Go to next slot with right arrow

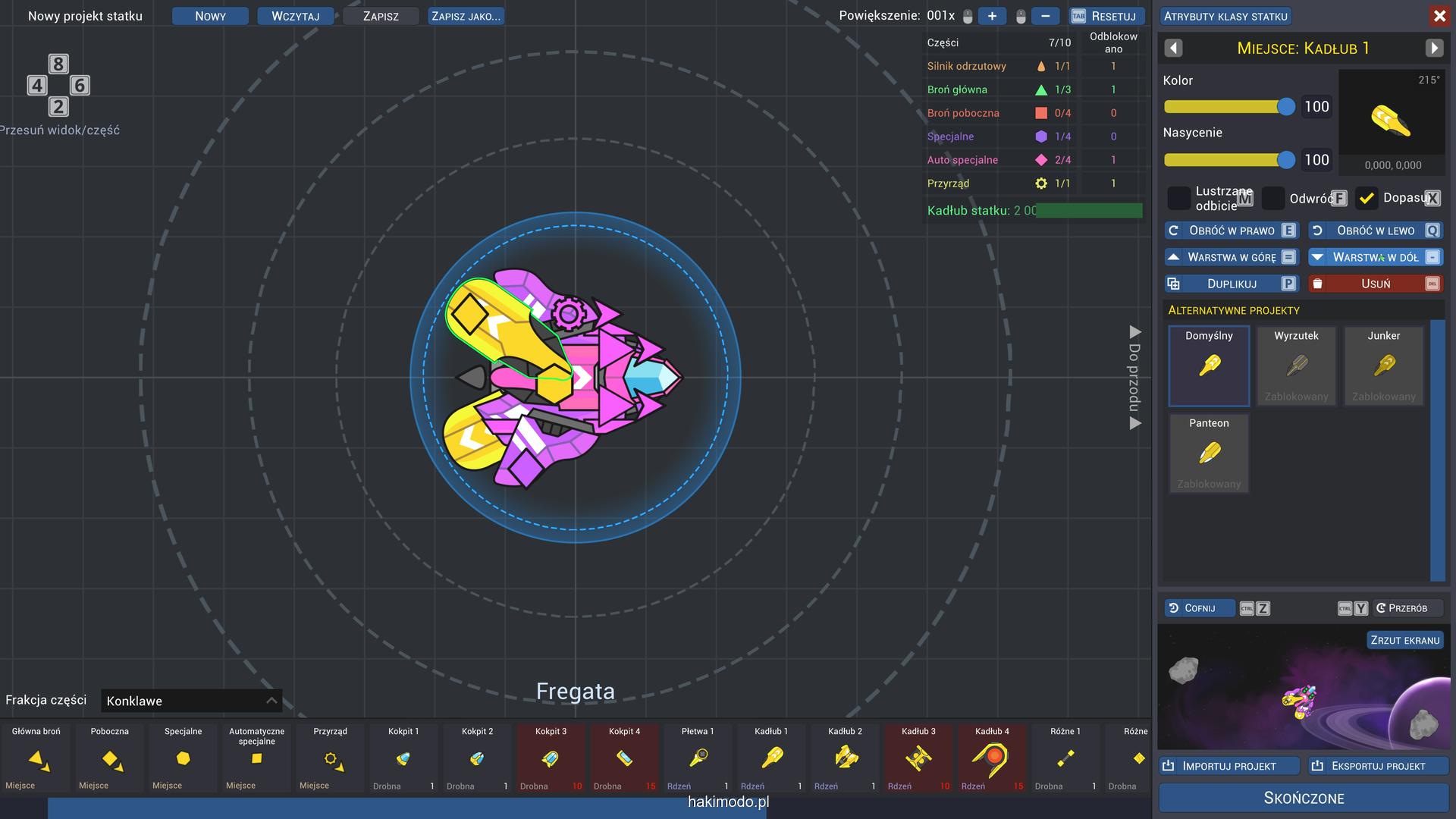pyautogui.click(x=1433, y=49)
